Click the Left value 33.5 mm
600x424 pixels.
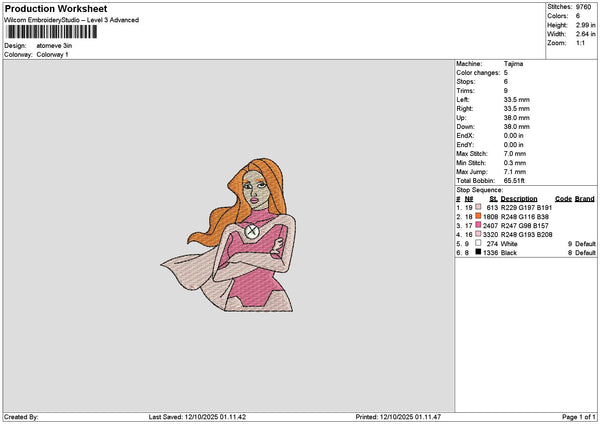click(x=517, y=100)
